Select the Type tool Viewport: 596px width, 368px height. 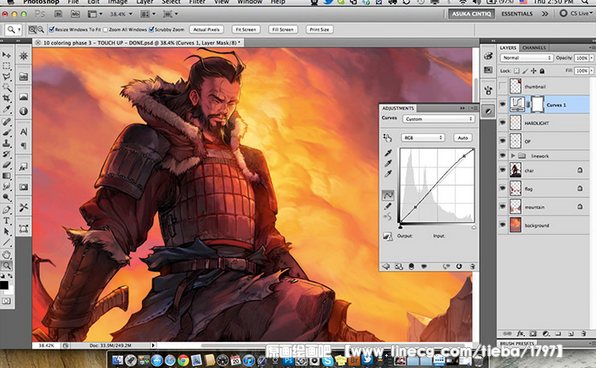[6, 220]
